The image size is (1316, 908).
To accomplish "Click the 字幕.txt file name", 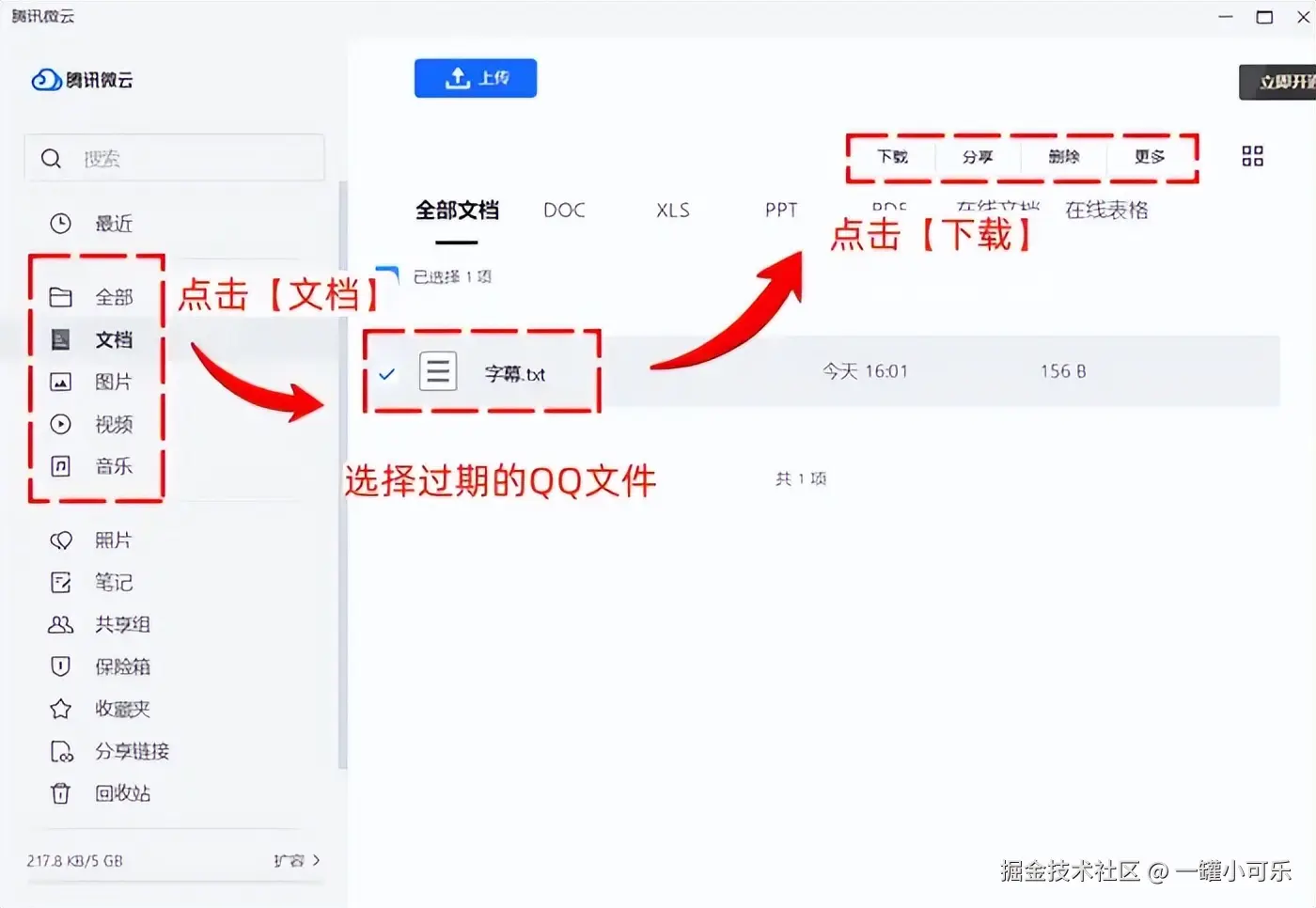I will [x=515, y=374].
